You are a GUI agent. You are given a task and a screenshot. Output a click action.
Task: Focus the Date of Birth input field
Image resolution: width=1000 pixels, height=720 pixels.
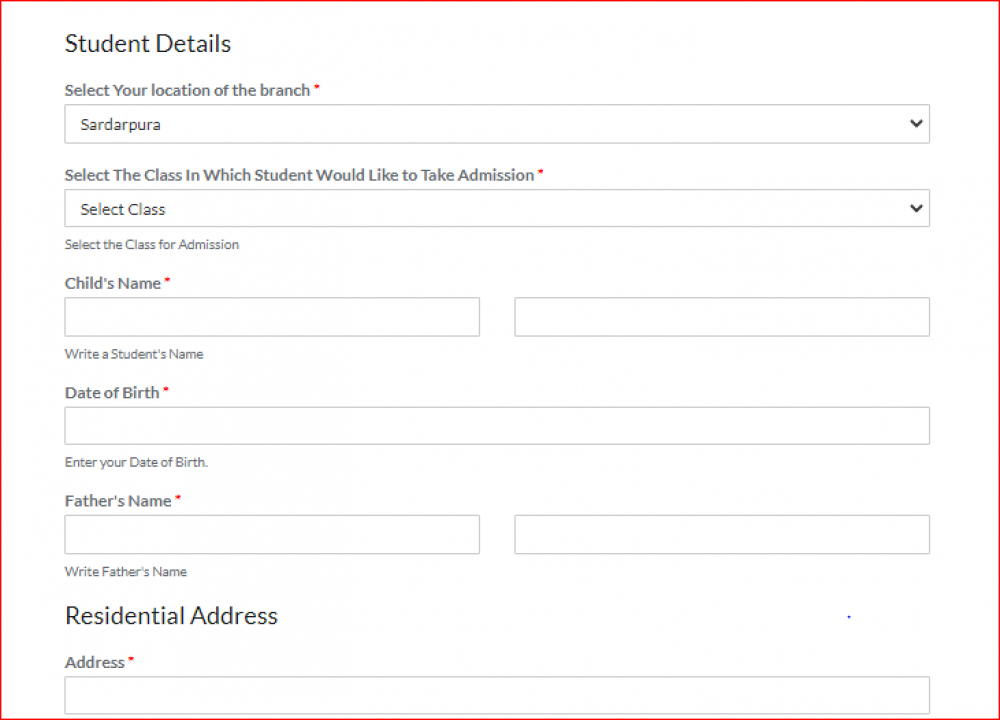click(497, 426)
